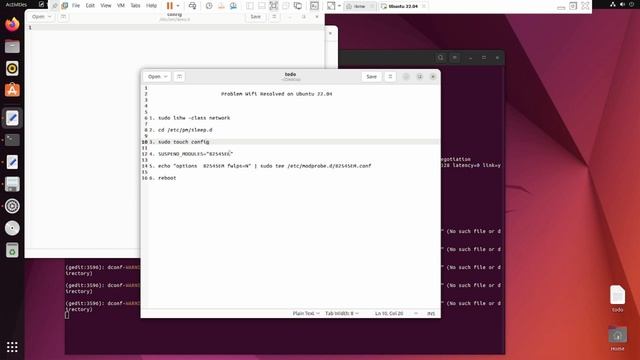The height and width of the screenshot is (360, 640).
Task: Pause the virtual machine with the orange button
Action: pos(170,6)
